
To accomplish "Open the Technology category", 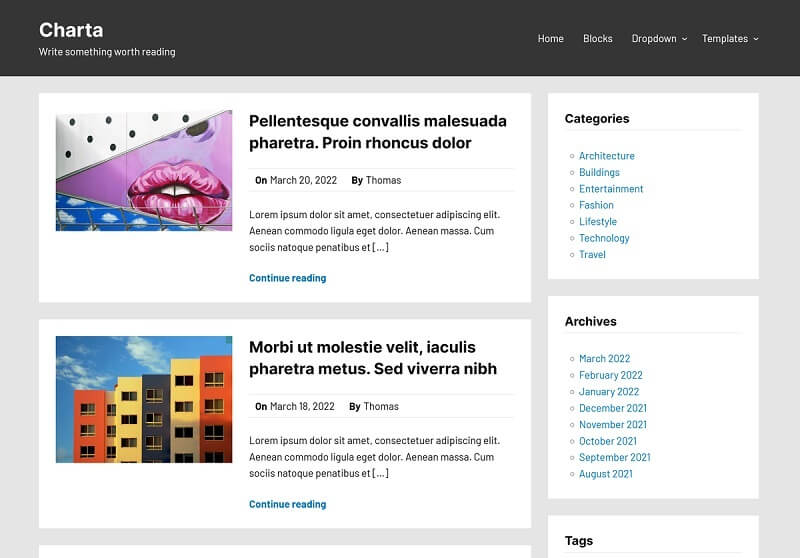I will click(604, 238).
